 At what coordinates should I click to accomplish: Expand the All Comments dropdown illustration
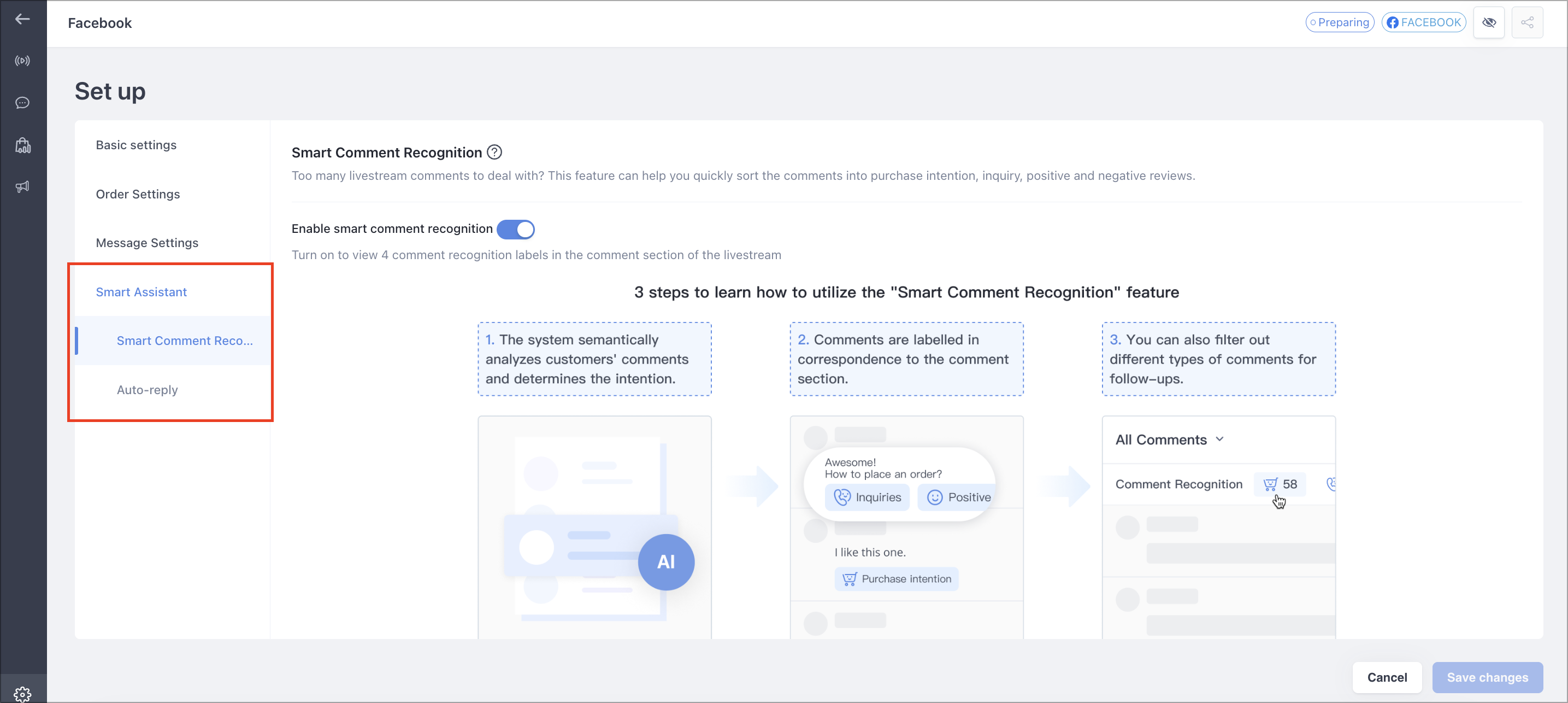click(x=1169, y=439)
